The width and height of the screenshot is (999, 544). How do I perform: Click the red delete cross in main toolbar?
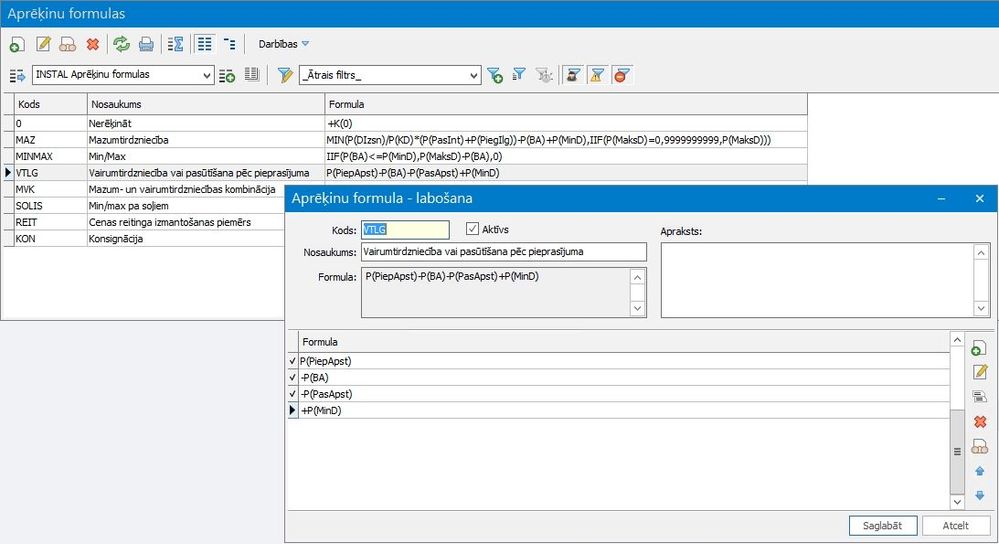coord(93,44)
